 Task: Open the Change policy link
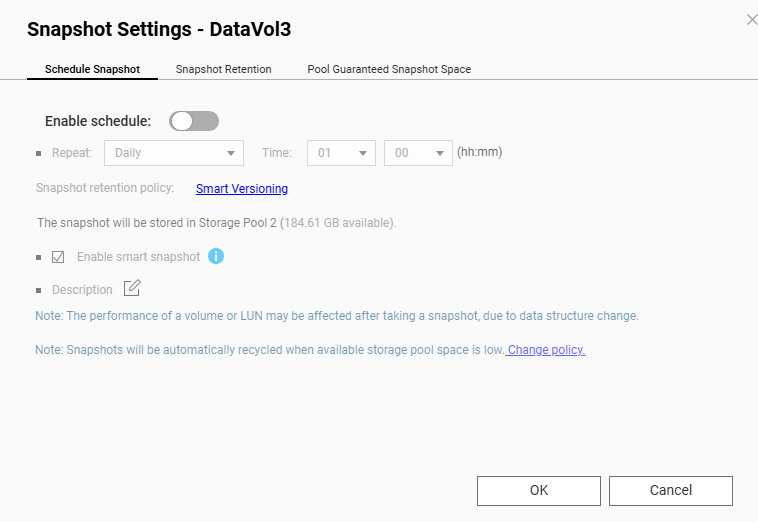546,350
